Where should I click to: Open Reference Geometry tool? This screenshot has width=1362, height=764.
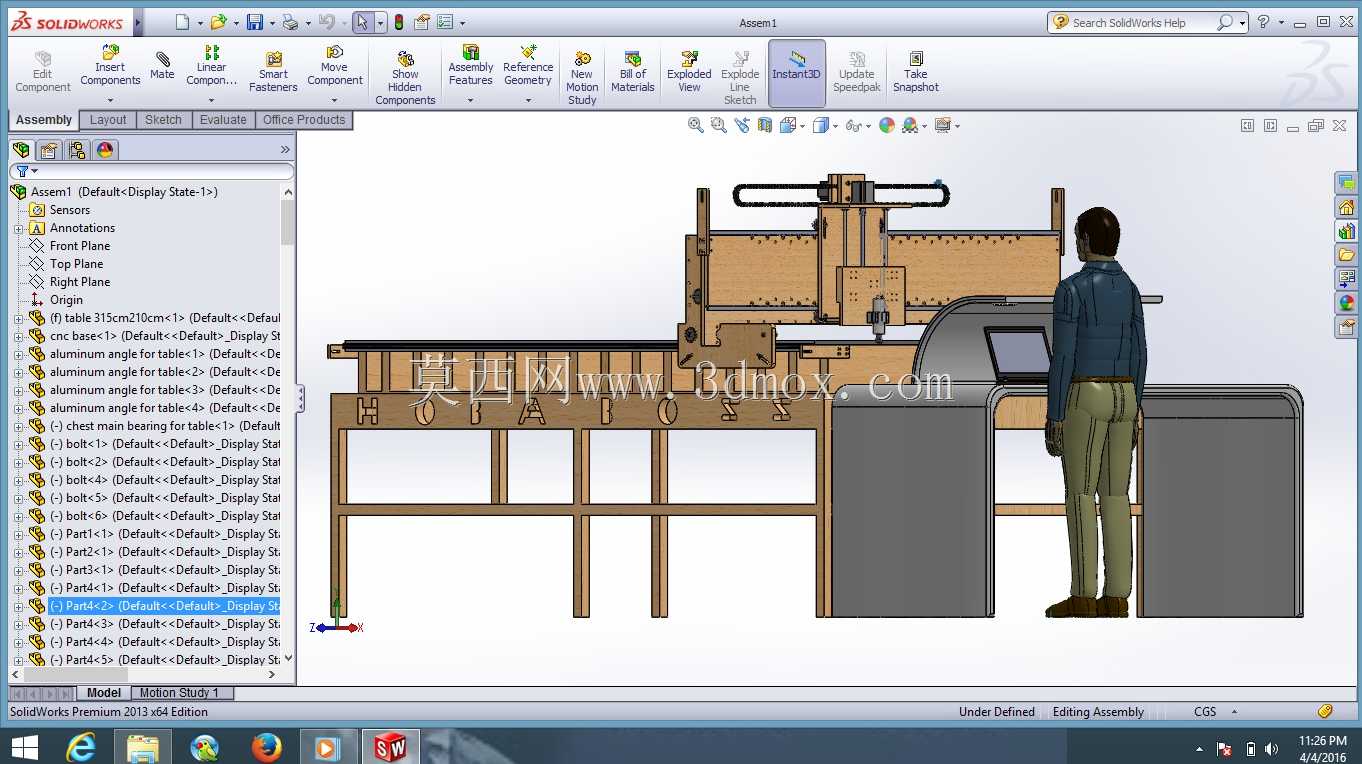[527, 66]
